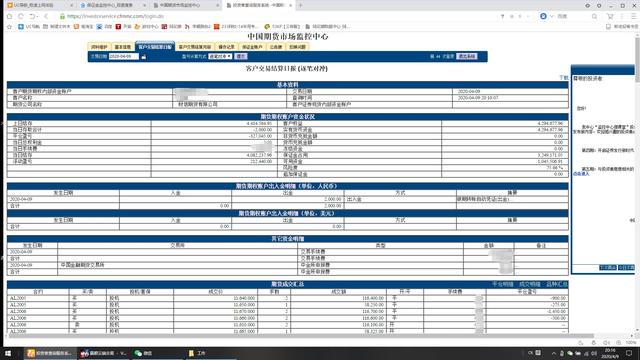Screen dimensions: 640x360
Task: Open the shopping cart icon in the browser toolbar
Action: pos(610,16)
